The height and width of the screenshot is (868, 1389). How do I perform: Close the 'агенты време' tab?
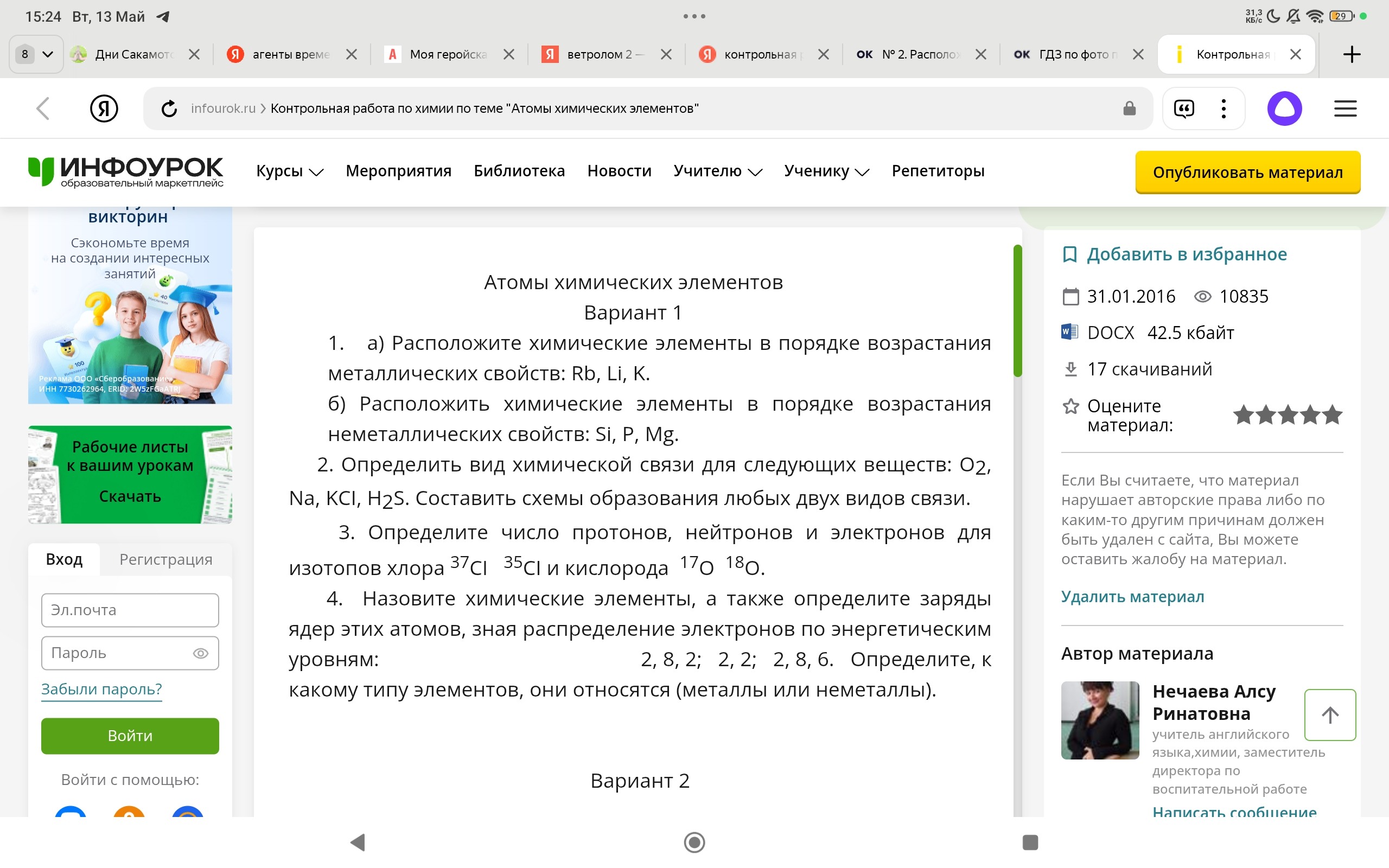[x=351, y=55]
